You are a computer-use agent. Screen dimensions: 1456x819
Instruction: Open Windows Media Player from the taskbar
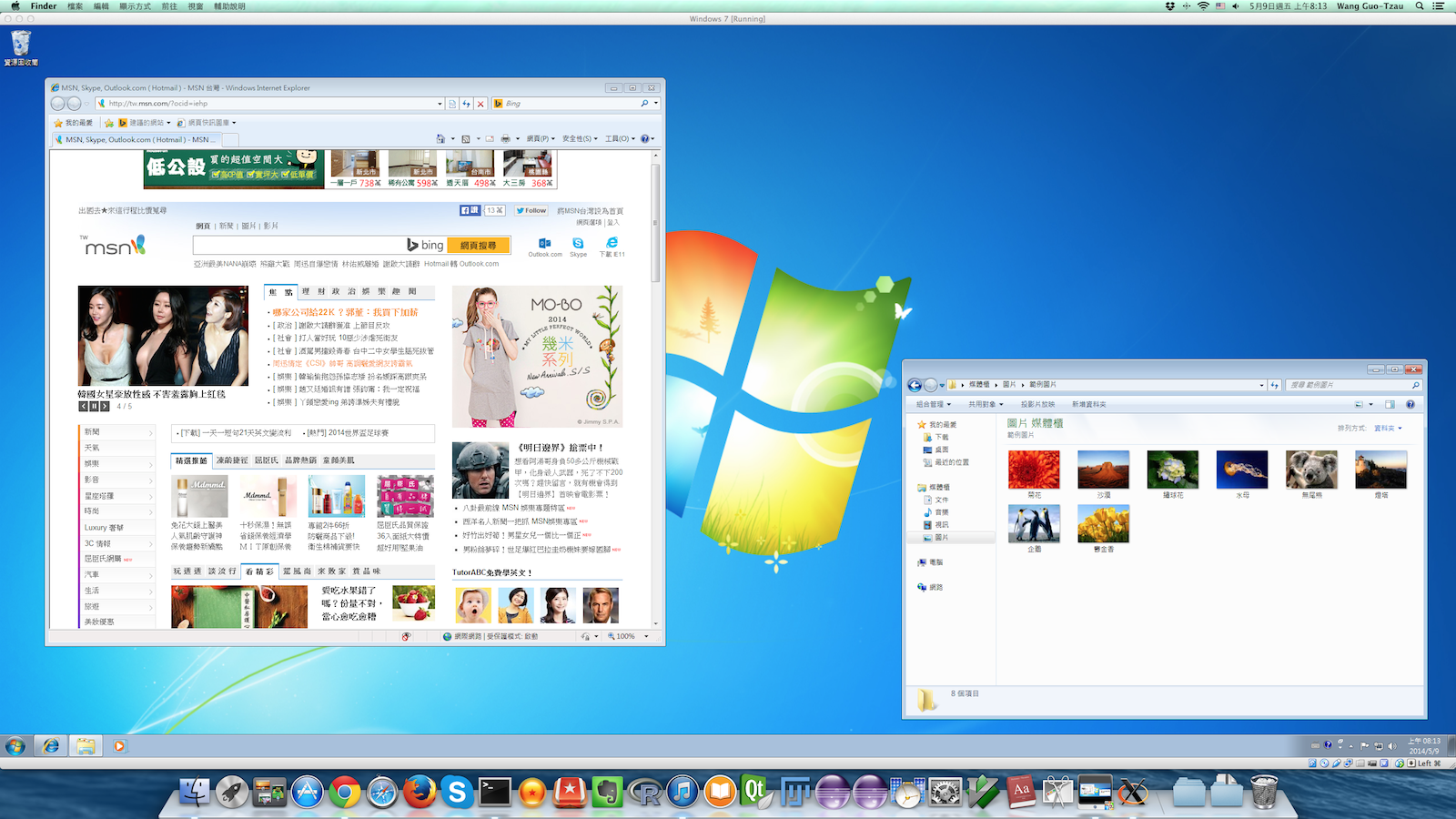[x=119, y=745]
